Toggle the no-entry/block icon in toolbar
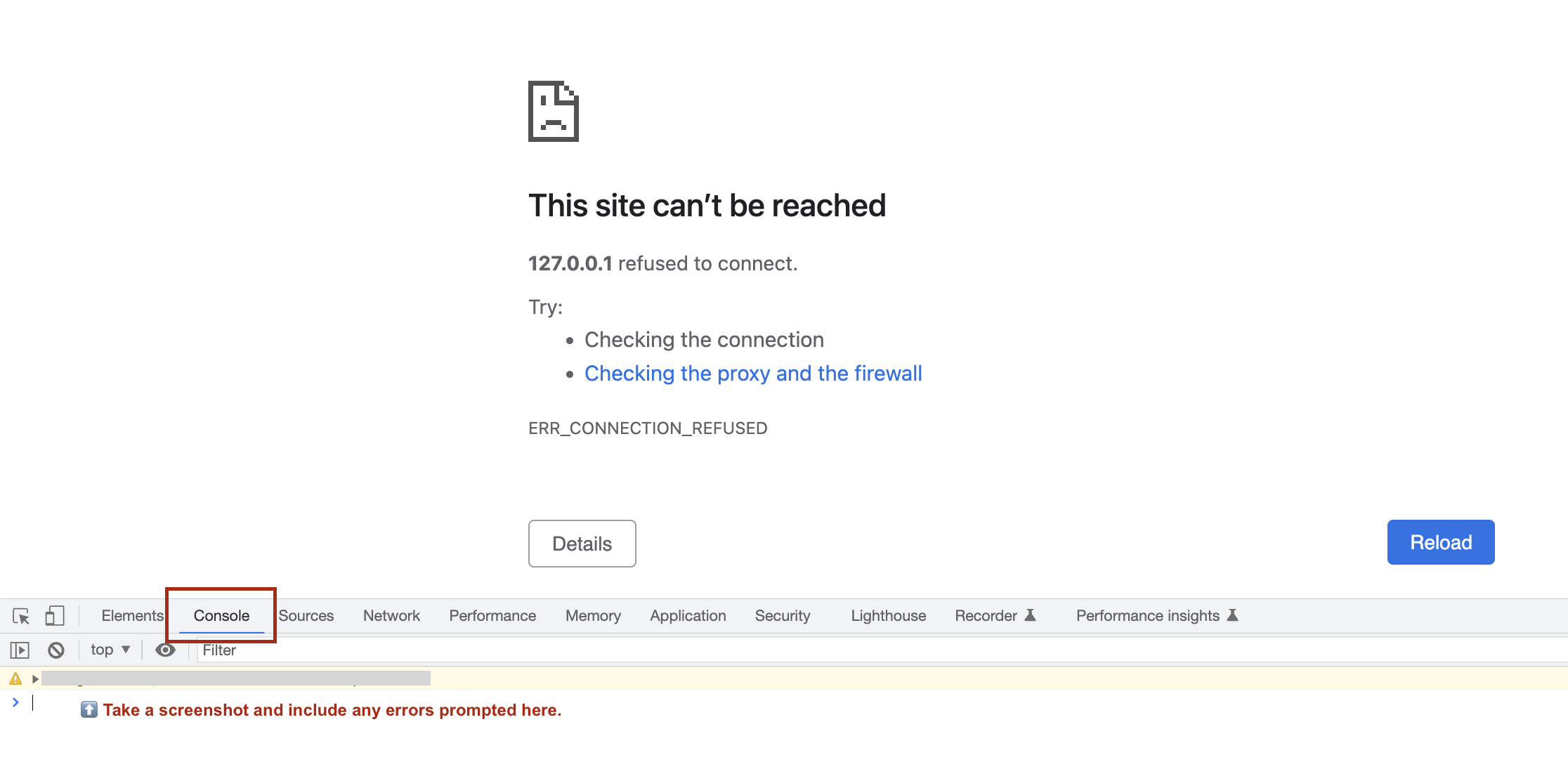The width and height of the screenshot is (1568, 781). pyautogui.click(x=56, y=649)
